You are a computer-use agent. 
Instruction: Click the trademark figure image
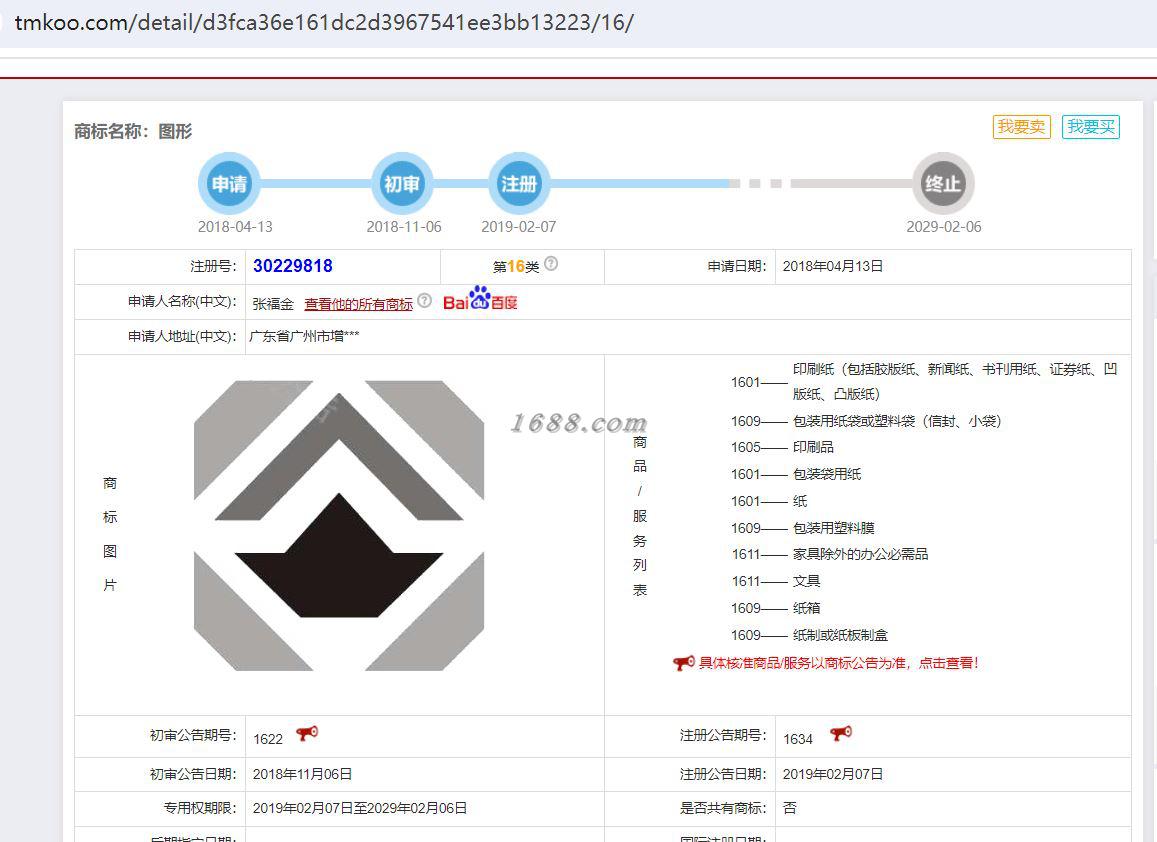339,525
